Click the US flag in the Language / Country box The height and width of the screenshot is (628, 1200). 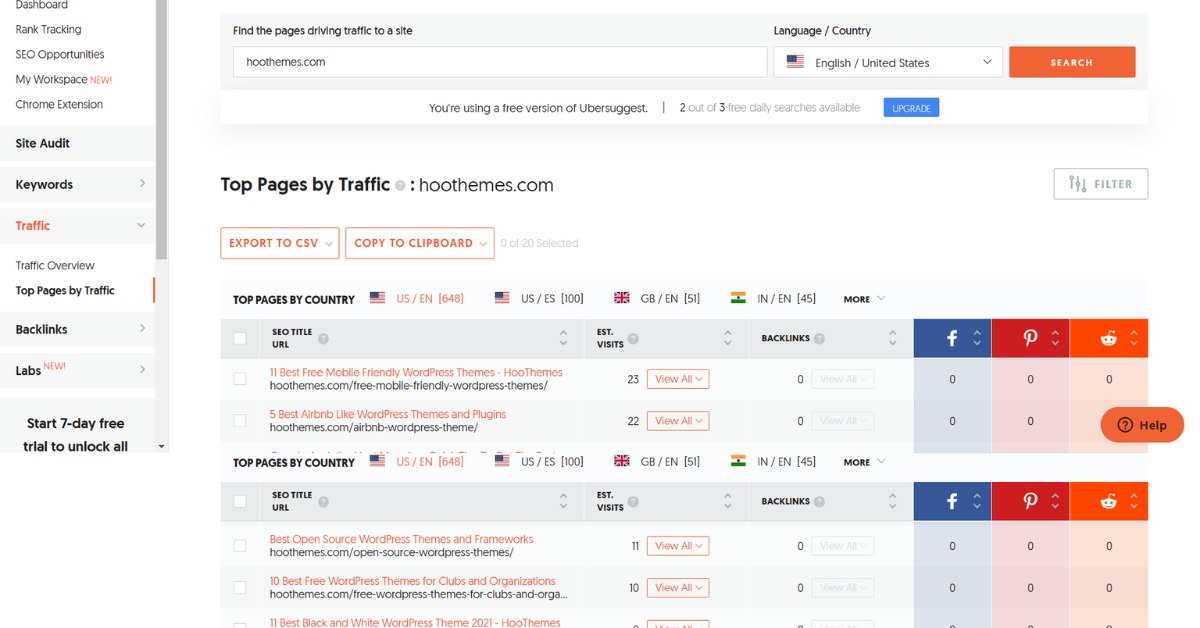[x=795, y=62]
